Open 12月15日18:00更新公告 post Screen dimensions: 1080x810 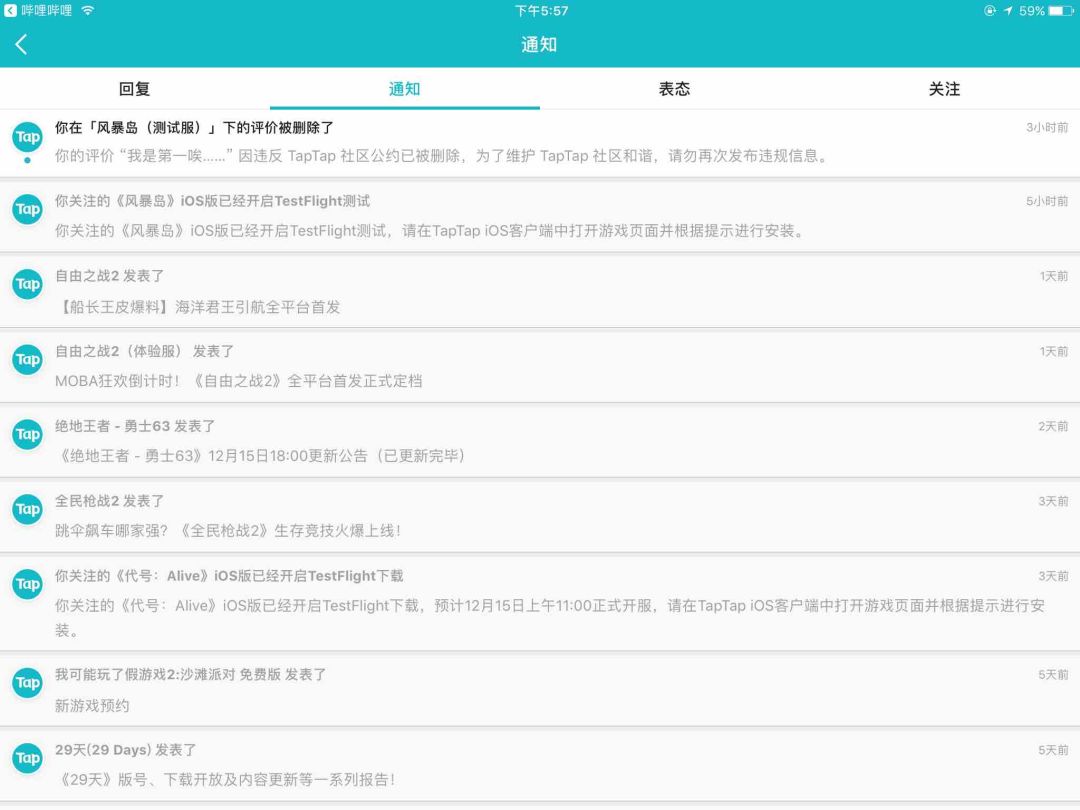point(260,456)
